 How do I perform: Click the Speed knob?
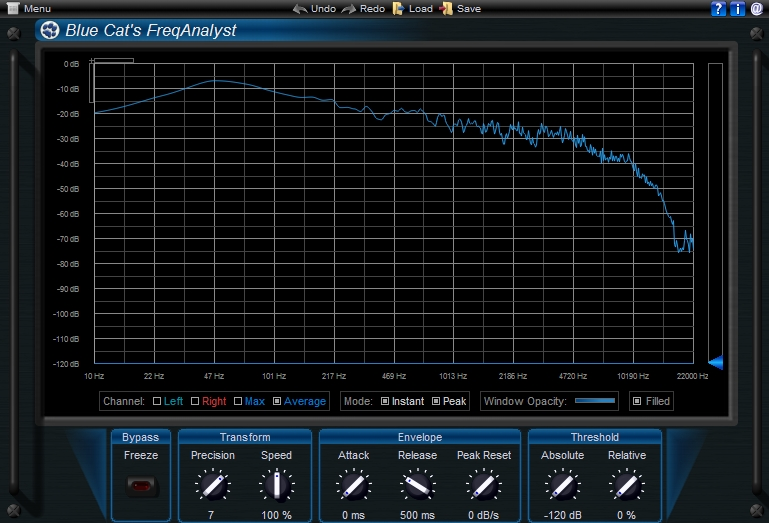pyautogui.click(x=277, y=485)
